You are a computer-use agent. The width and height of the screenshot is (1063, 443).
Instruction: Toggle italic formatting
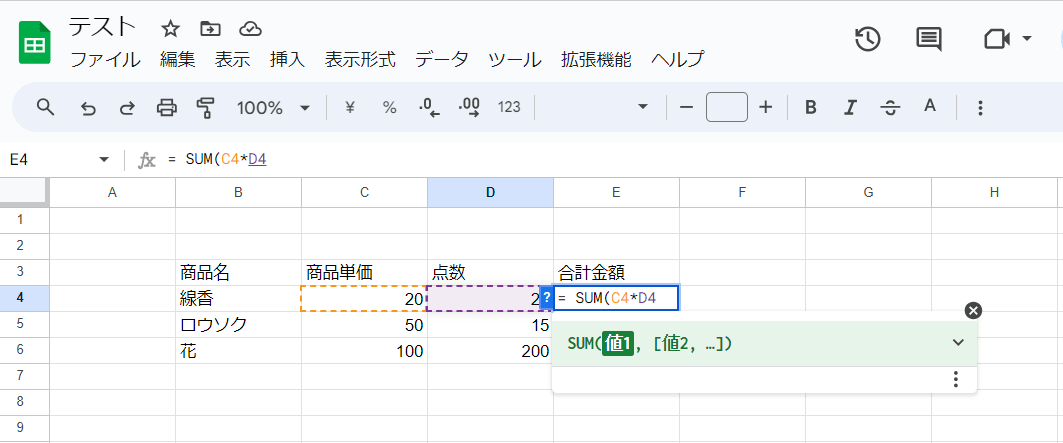click(850, 107)
